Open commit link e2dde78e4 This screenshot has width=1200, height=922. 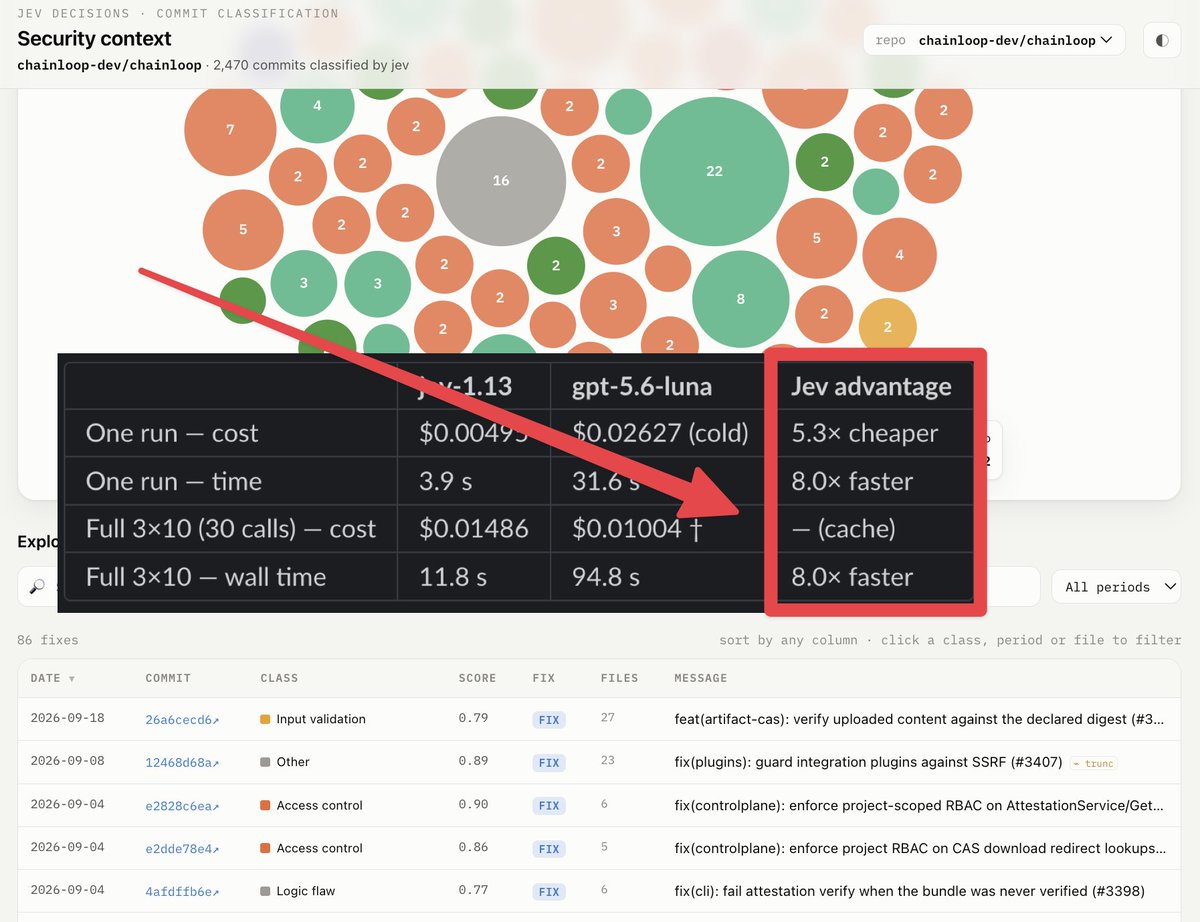point(182,848)
